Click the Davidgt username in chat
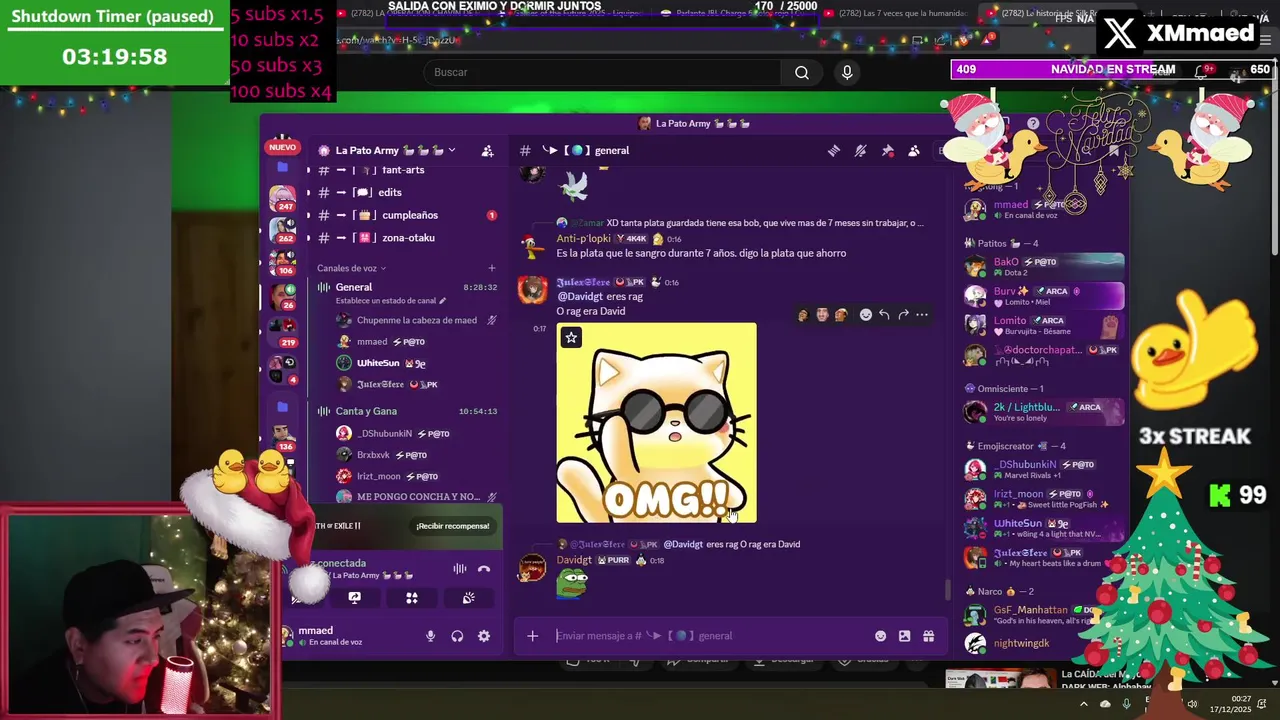The image size is (1280, 720). coord(574,560)
